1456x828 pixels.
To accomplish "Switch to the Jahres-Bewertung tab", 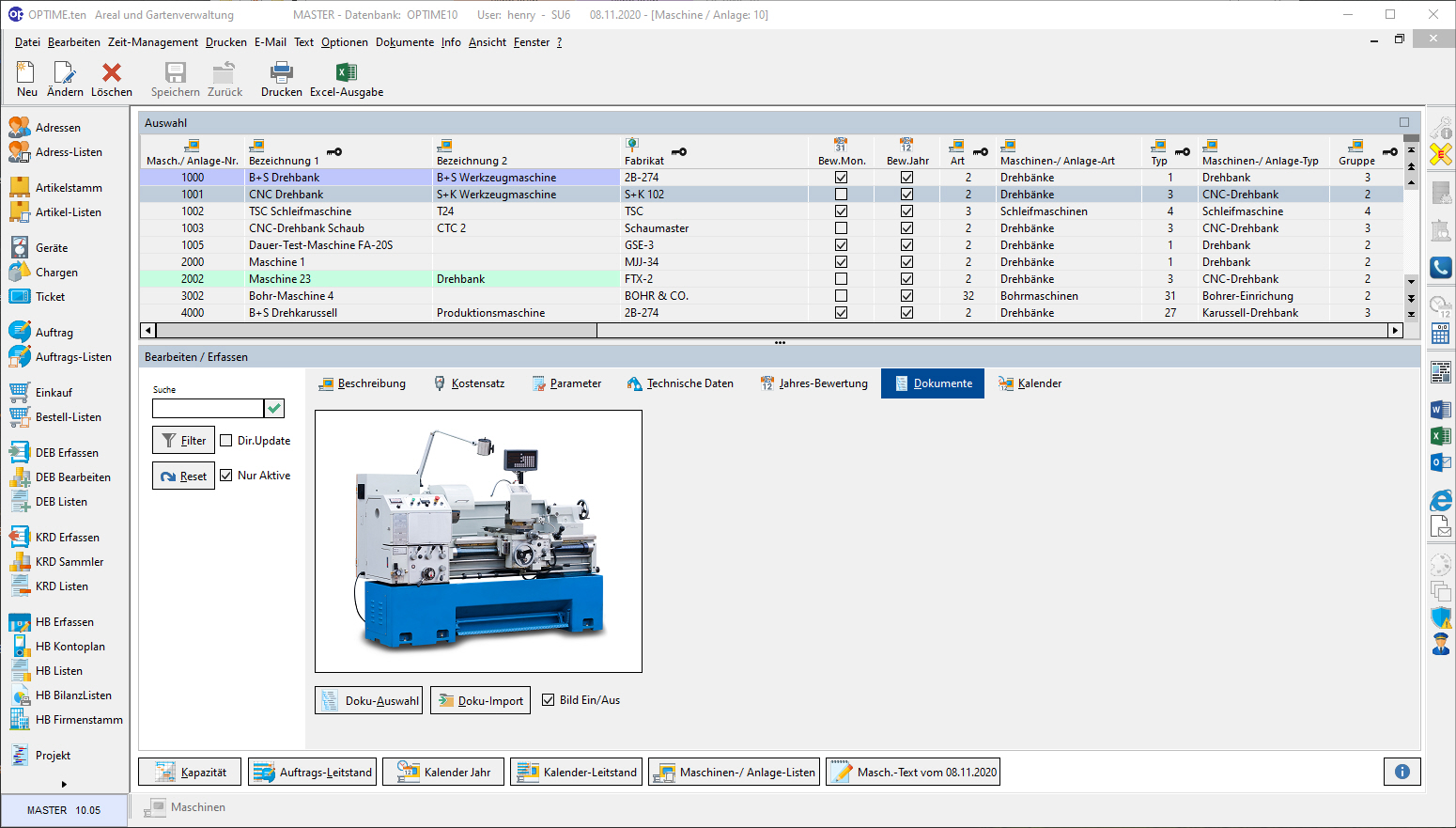I will pos(813,383).
